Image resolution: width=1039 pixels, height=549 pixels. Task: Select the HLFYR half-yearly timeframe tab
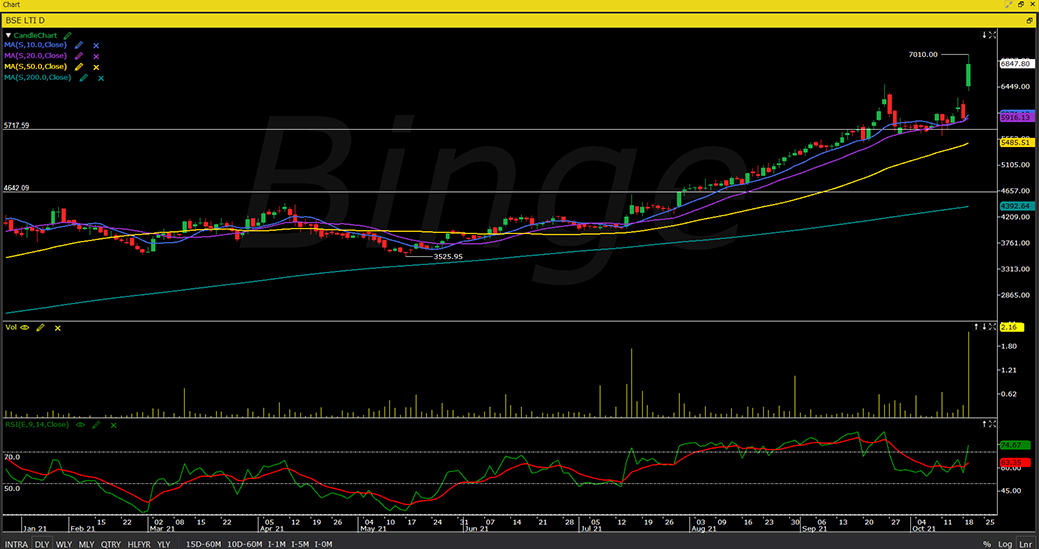coord(138,544)
